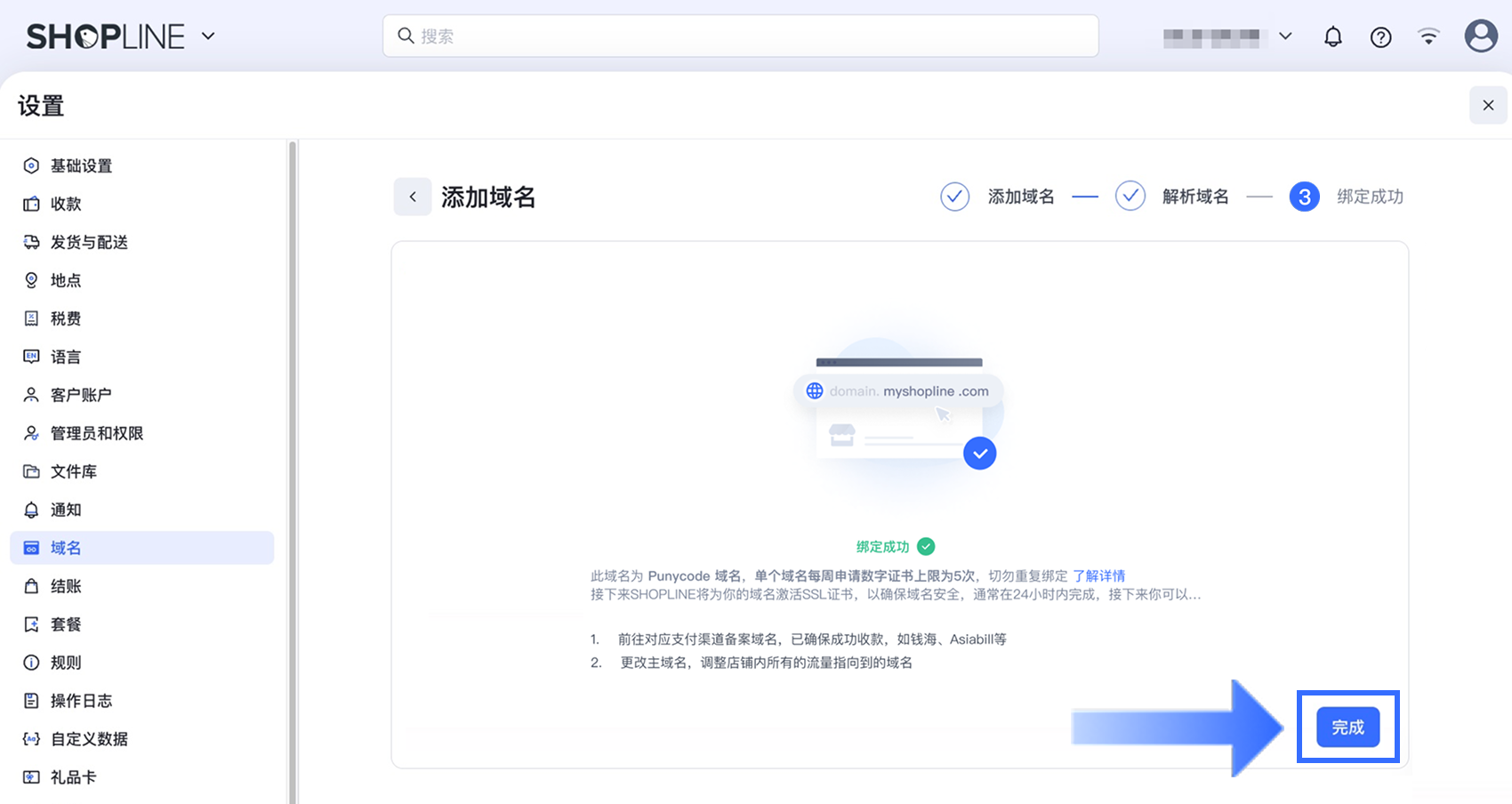
Task: Open the 基础设置 menu item
Action: tap(142, 165)
